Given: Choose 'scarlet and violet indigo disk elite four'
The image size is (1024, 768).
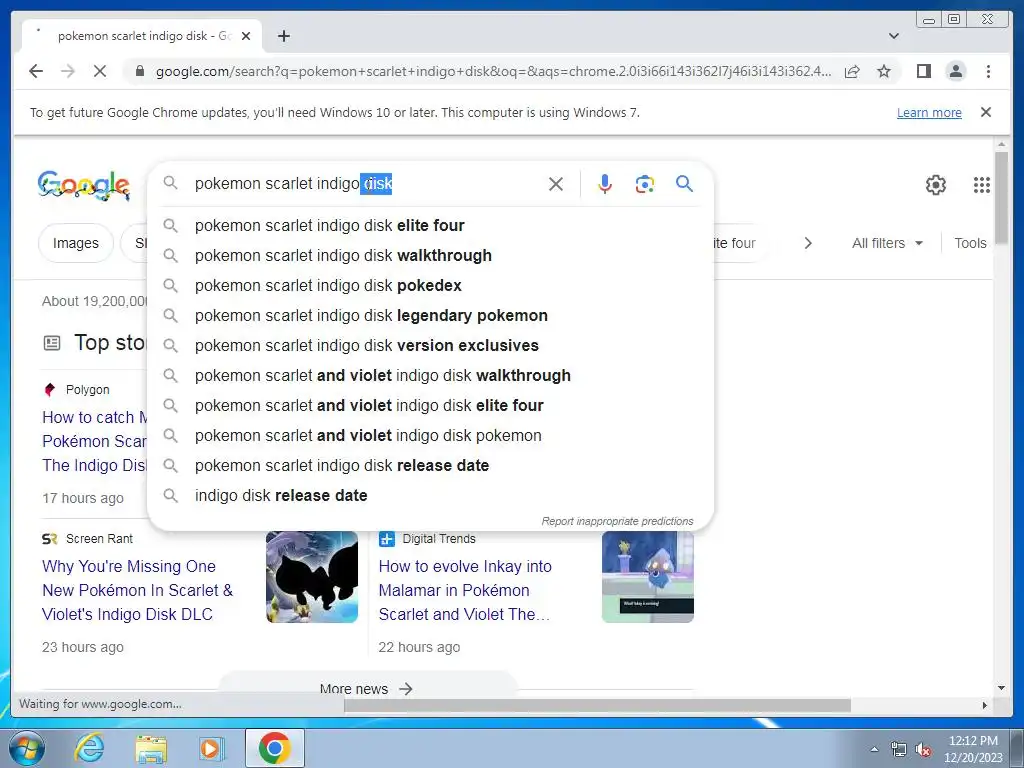Looking at the screenshot, I should pyautogui.click(x=430, y=406).
